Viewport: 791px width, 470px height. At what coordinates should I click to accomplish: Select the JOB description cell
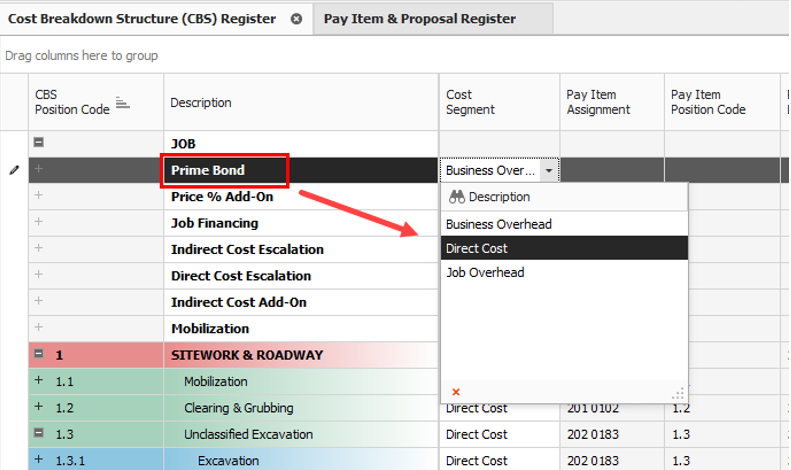point(301,144)
